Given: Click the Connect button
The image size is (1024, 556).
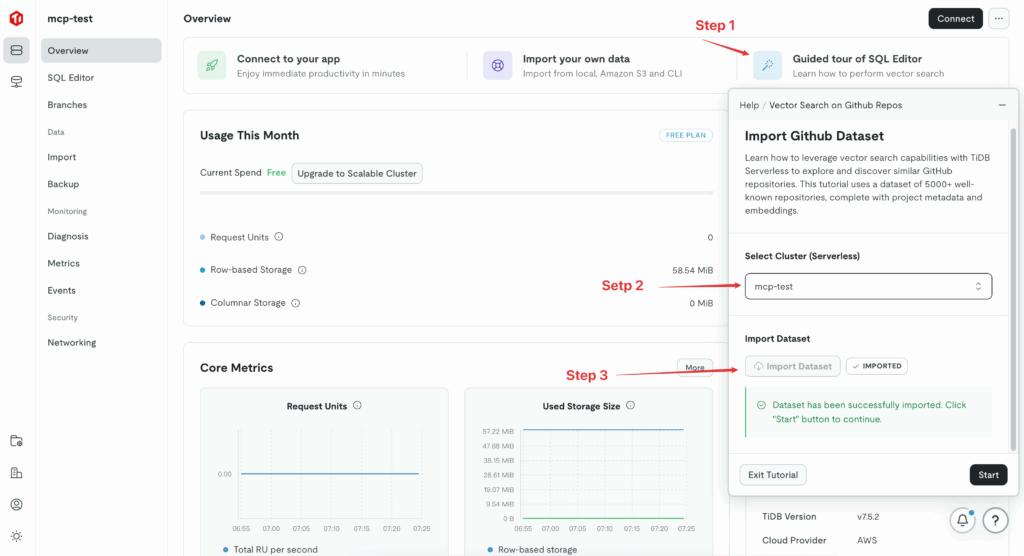Looking at the screenshot, I should (955, 18).
